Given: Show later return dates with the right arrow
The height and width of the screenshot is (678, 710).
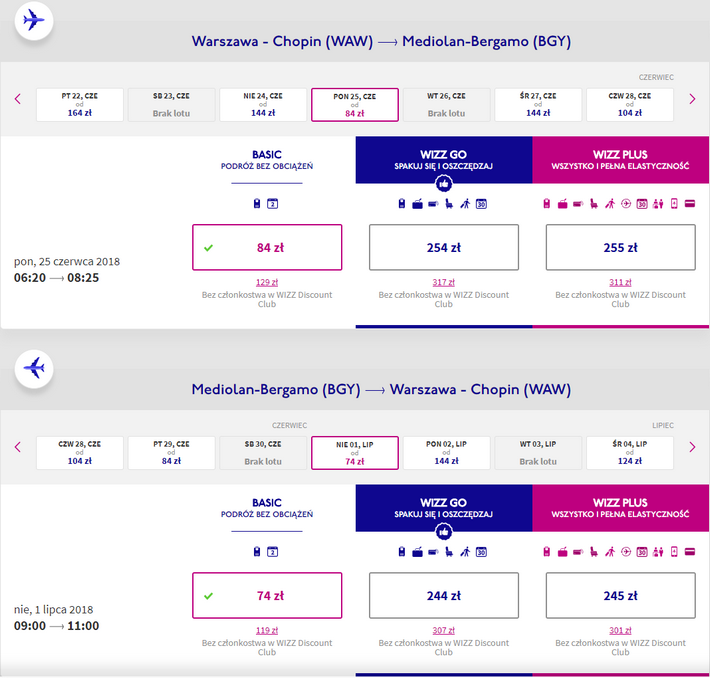Looking at the screenshot, I should 692,447.
